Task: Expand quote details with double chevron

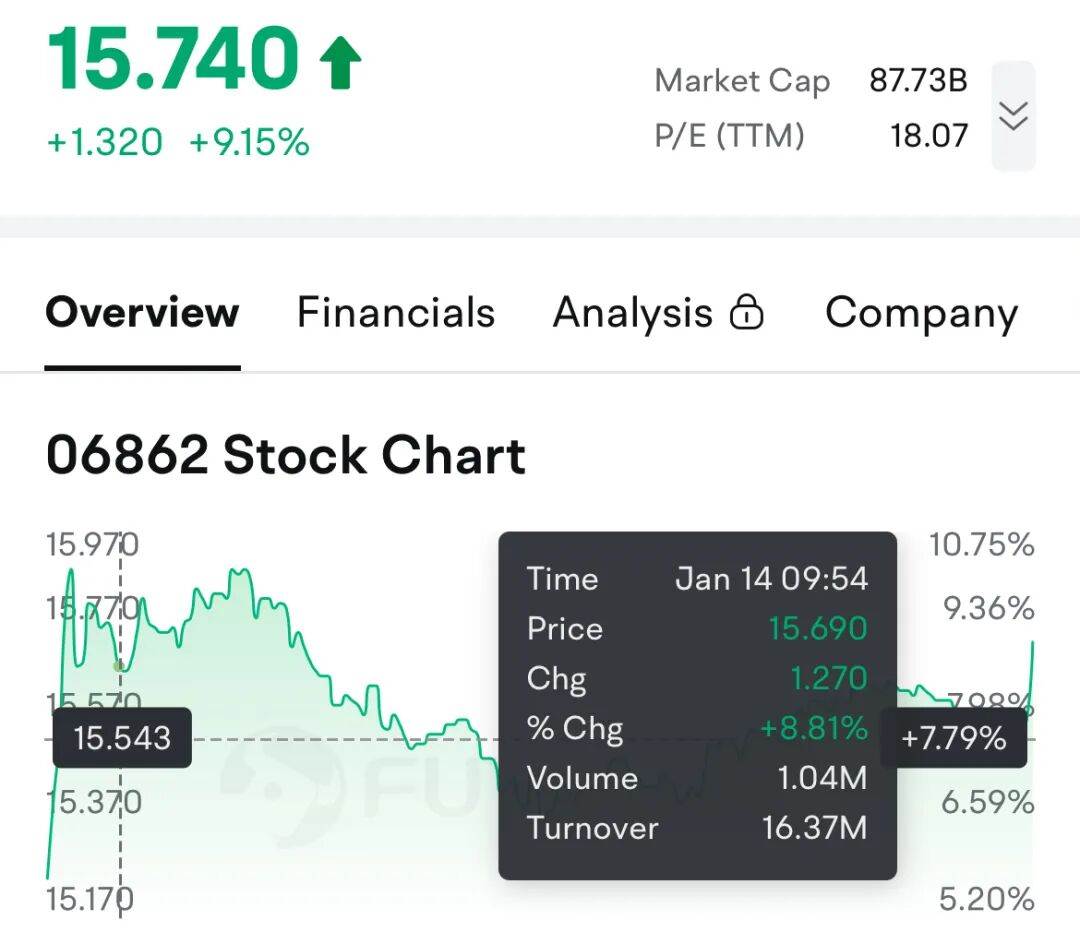Action: coord(1013,116)
